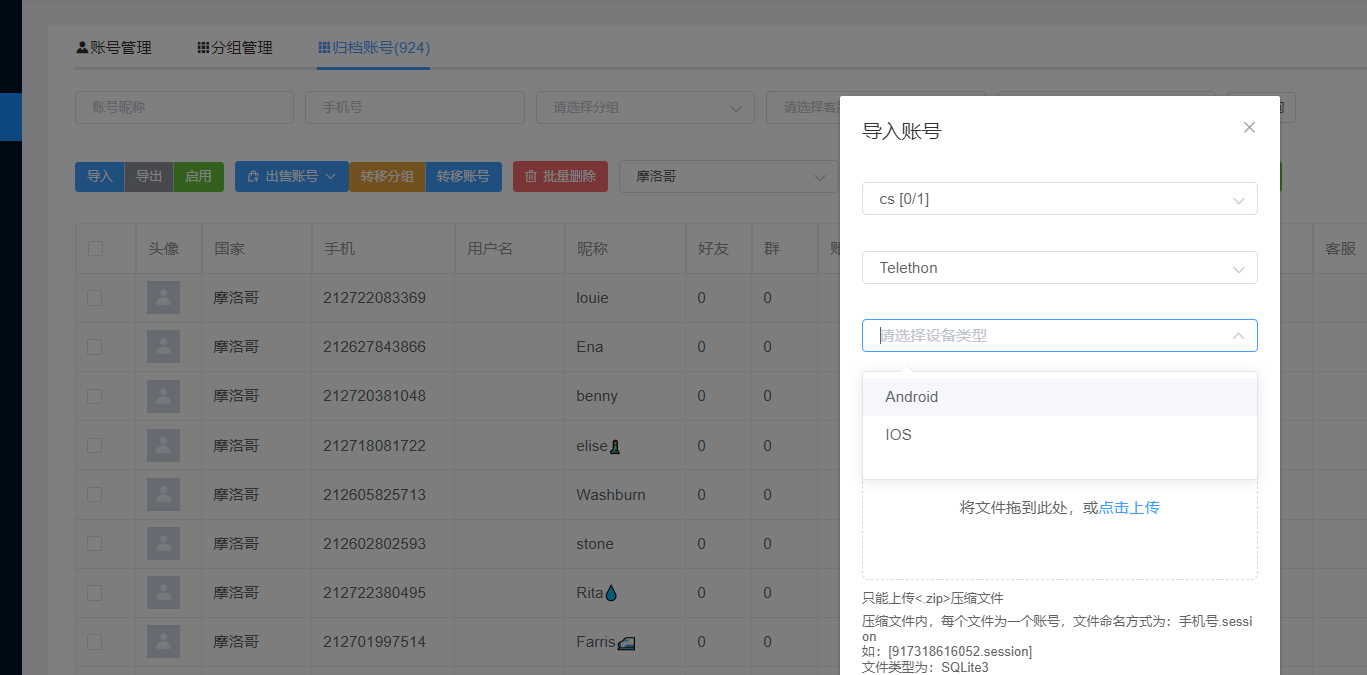Switch to 分组管理 tab
The width and height of the screenshot is (1367, 675).
coord(235,48)
